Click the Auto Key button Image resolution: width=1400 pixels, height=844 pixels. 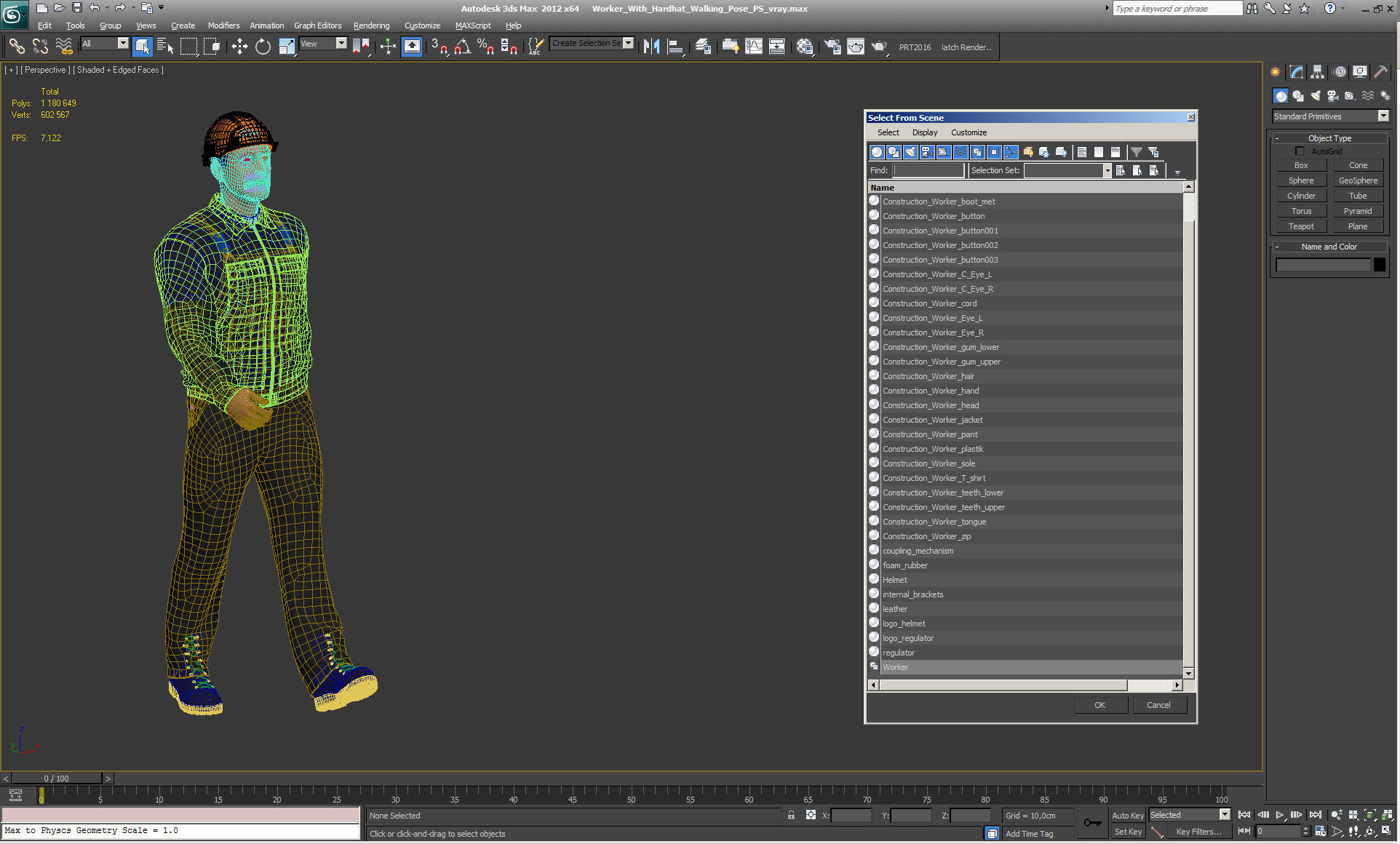click(x=1127, y=816)
